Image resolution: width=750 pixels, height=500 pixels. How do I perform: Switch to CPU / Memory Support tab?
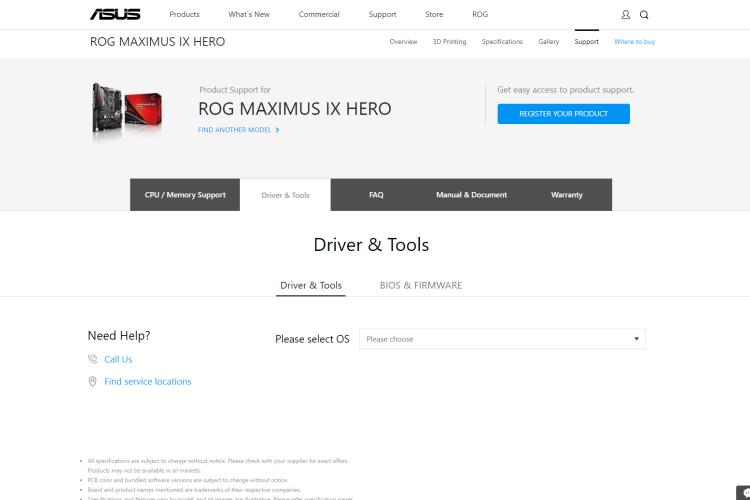[185, 195]
